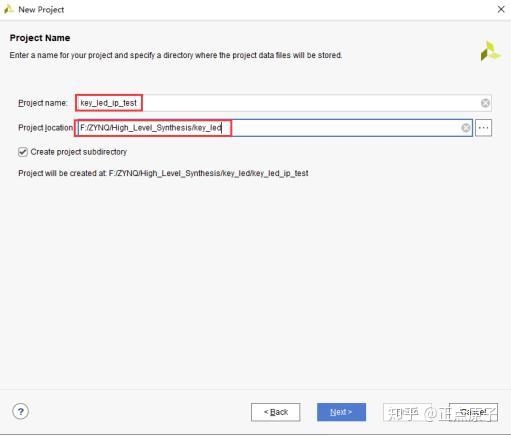
Task: Clear the Project location field
Action: (x=466, y=128)
